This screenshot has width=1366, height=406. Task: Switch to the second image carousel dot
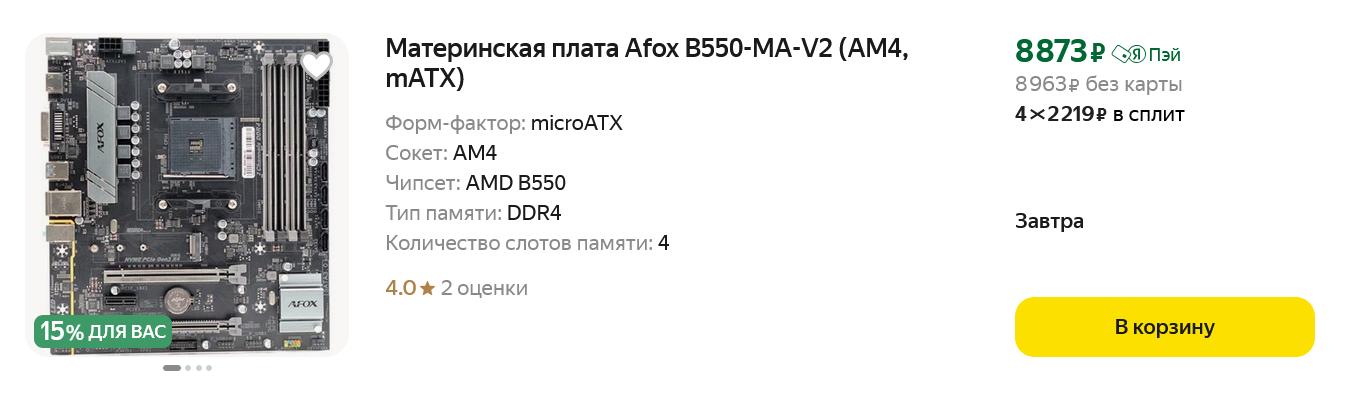188,368
